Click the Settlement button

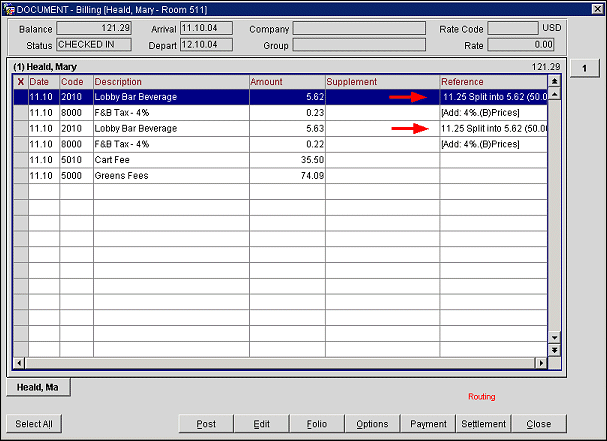[x=483, y=424]
